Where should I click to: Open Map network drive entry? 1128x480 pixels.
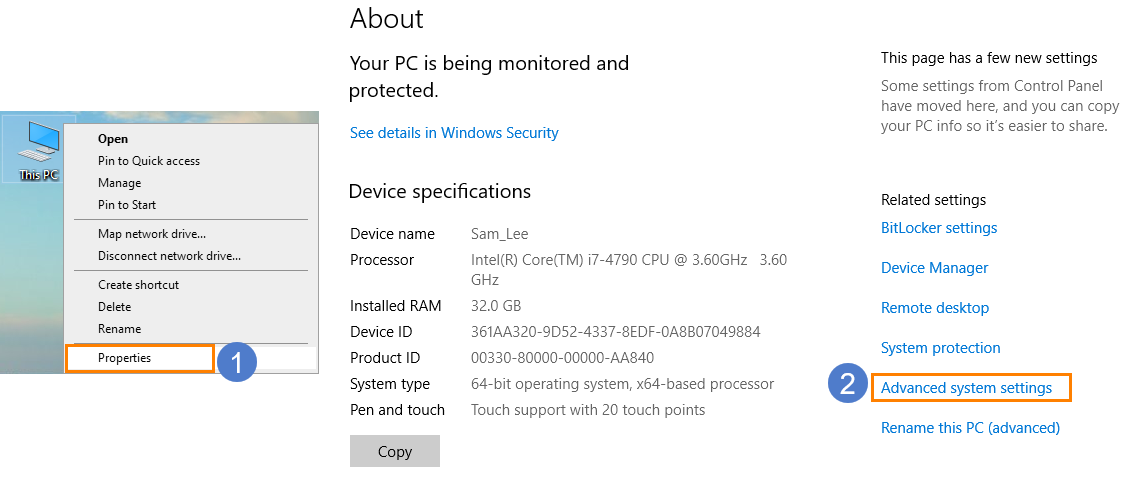click(152, 234)
